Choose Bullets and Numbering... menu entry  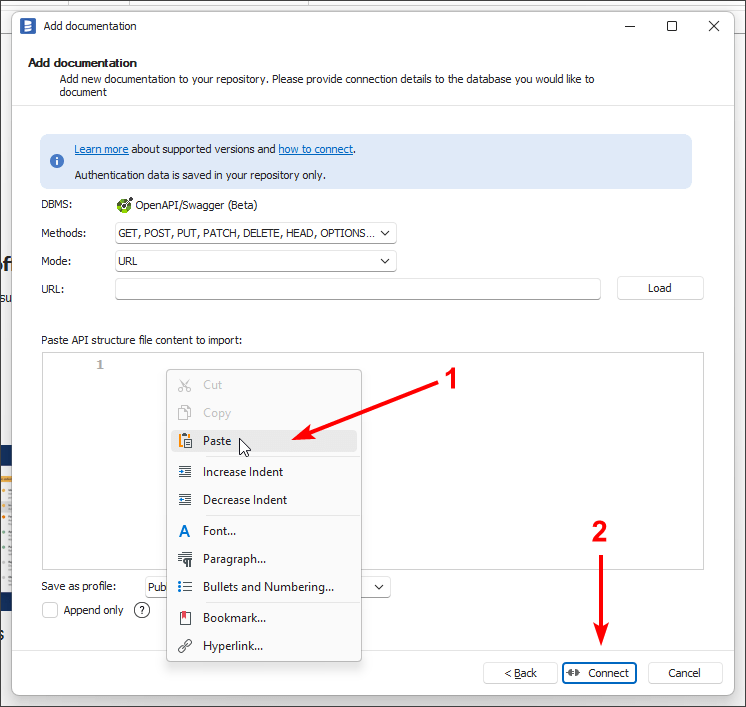tap(264, 587)
